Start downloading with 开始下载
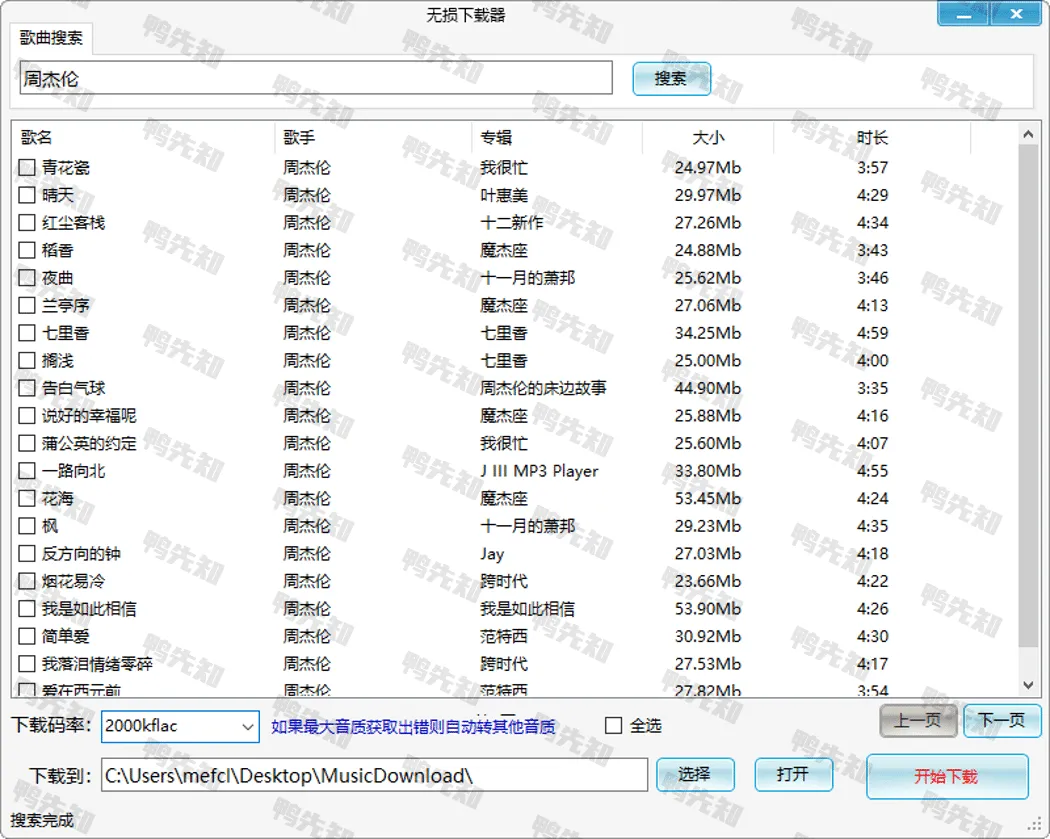This screenshot has width=1050, height=839. click(947, 777)
